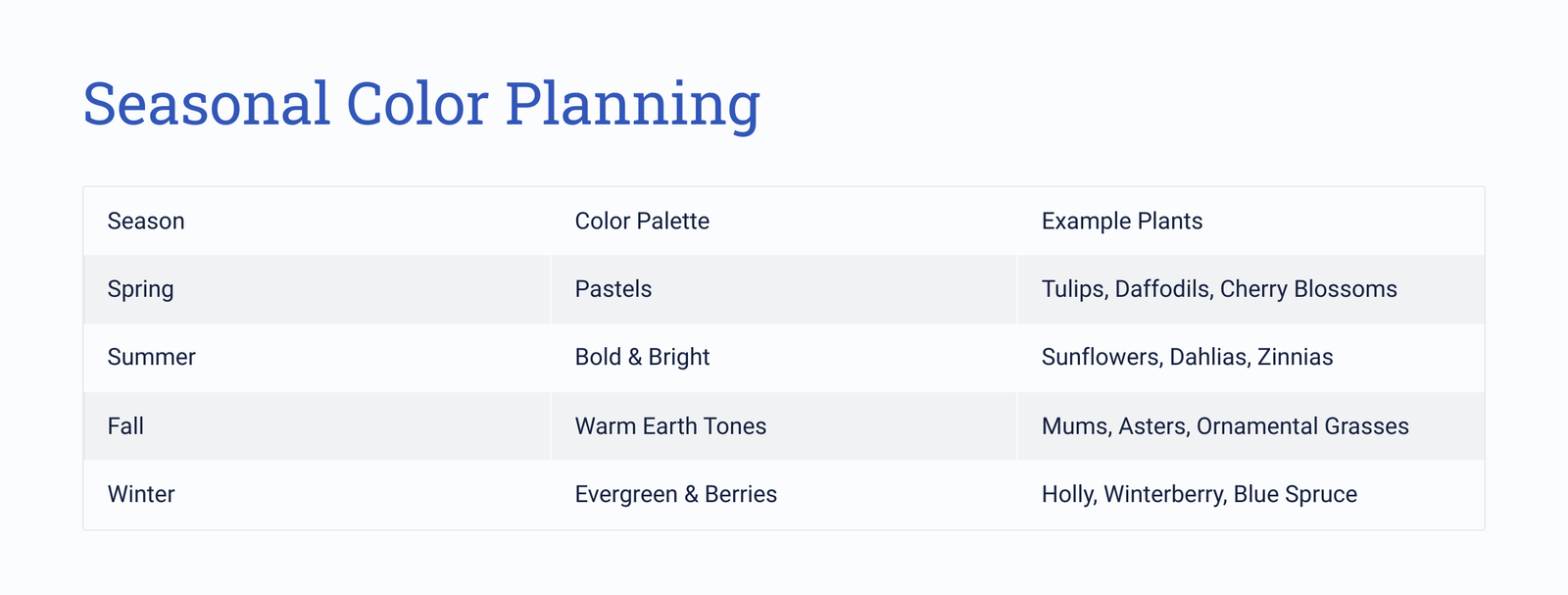Click the Bold & Bright cell
Viewport: 1568px width, 595px height.
[784, 358]
